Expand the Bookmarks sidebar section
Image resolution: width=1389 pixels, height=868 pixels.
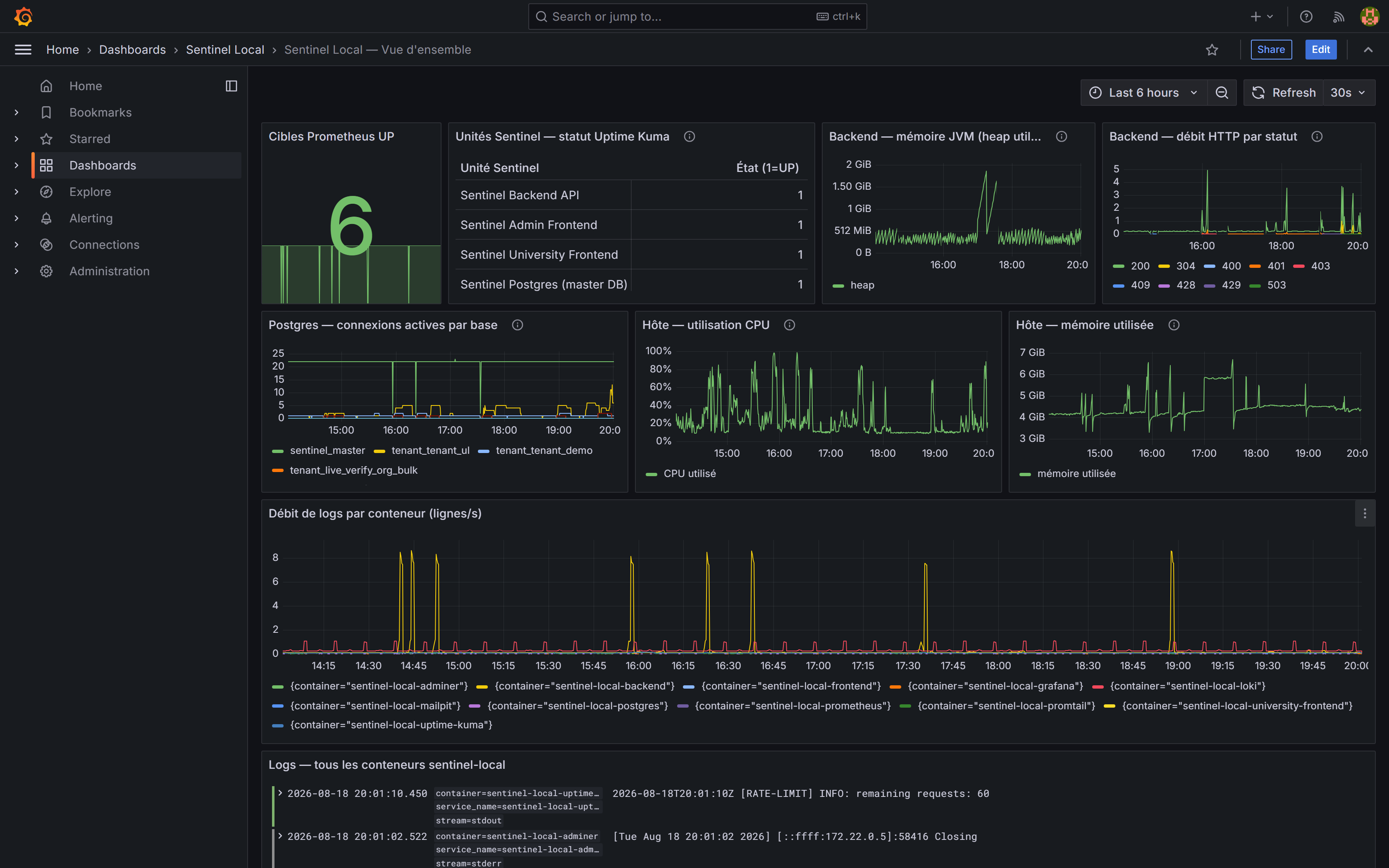[17, 112]
